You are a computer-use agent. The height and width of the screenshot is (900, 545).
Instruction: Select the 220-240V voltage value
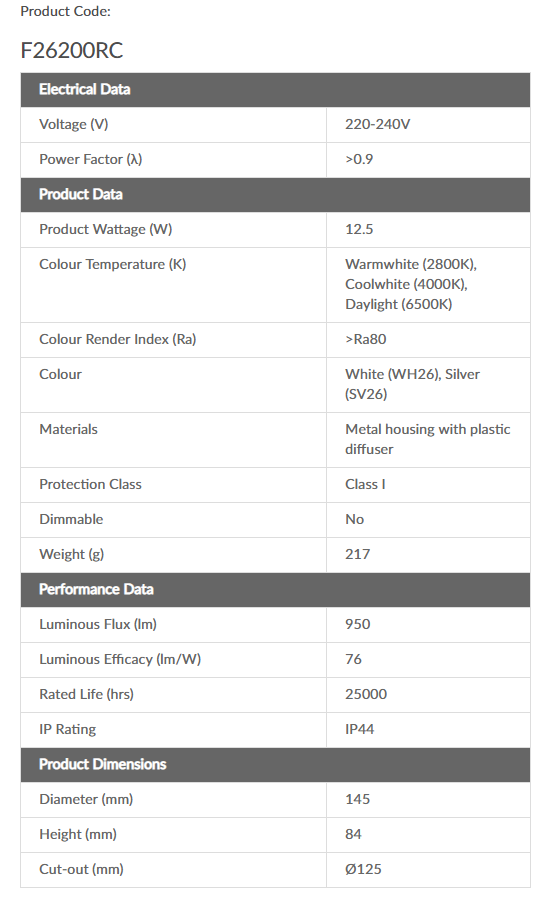pos(377,125)
